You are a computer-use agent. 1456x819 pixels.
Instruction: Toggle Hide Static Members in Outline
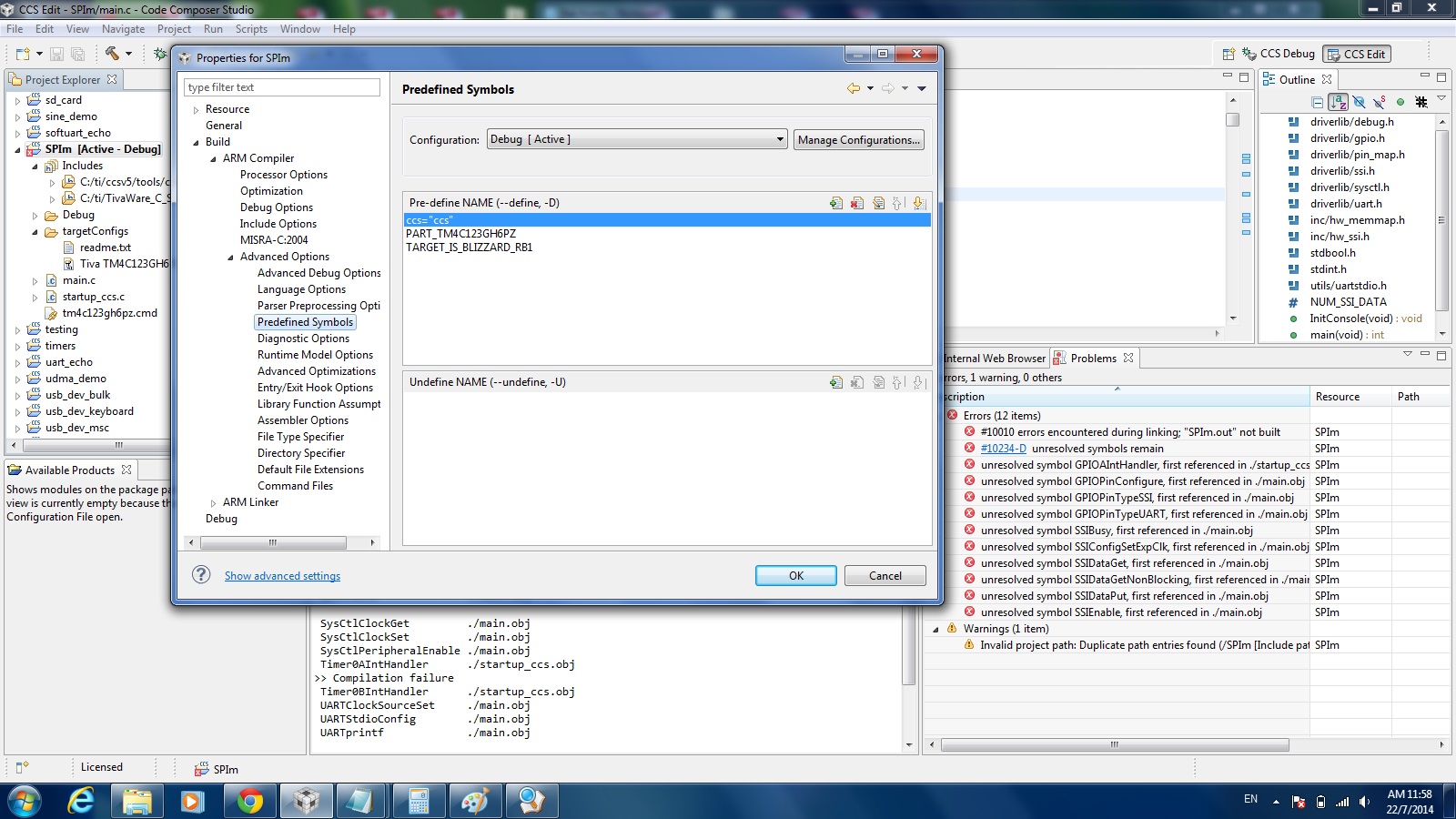1380,102
